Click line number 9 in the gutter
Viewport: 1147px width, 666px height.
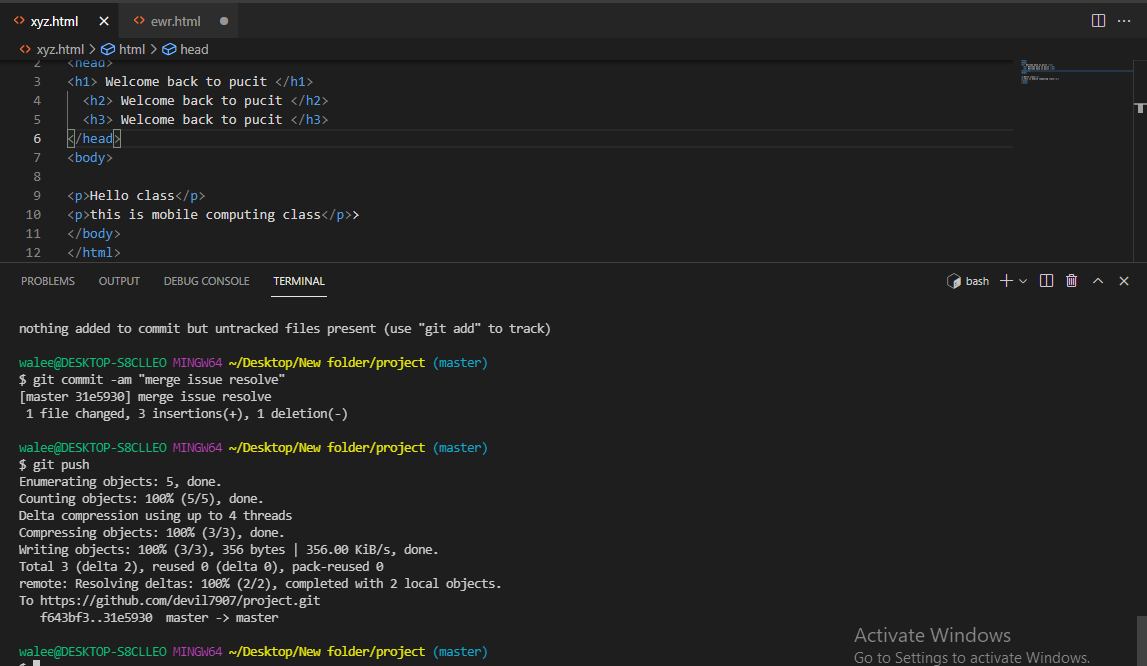(37, 195)
